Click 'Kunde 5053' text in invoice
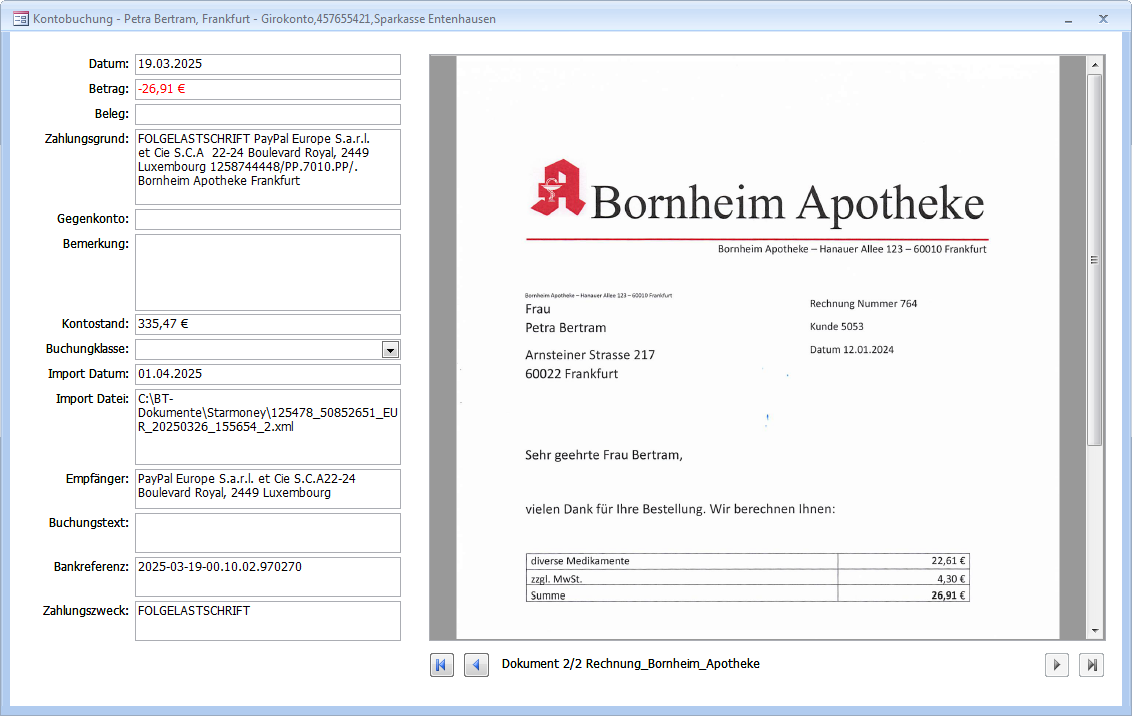 click(x=837, y=327)
